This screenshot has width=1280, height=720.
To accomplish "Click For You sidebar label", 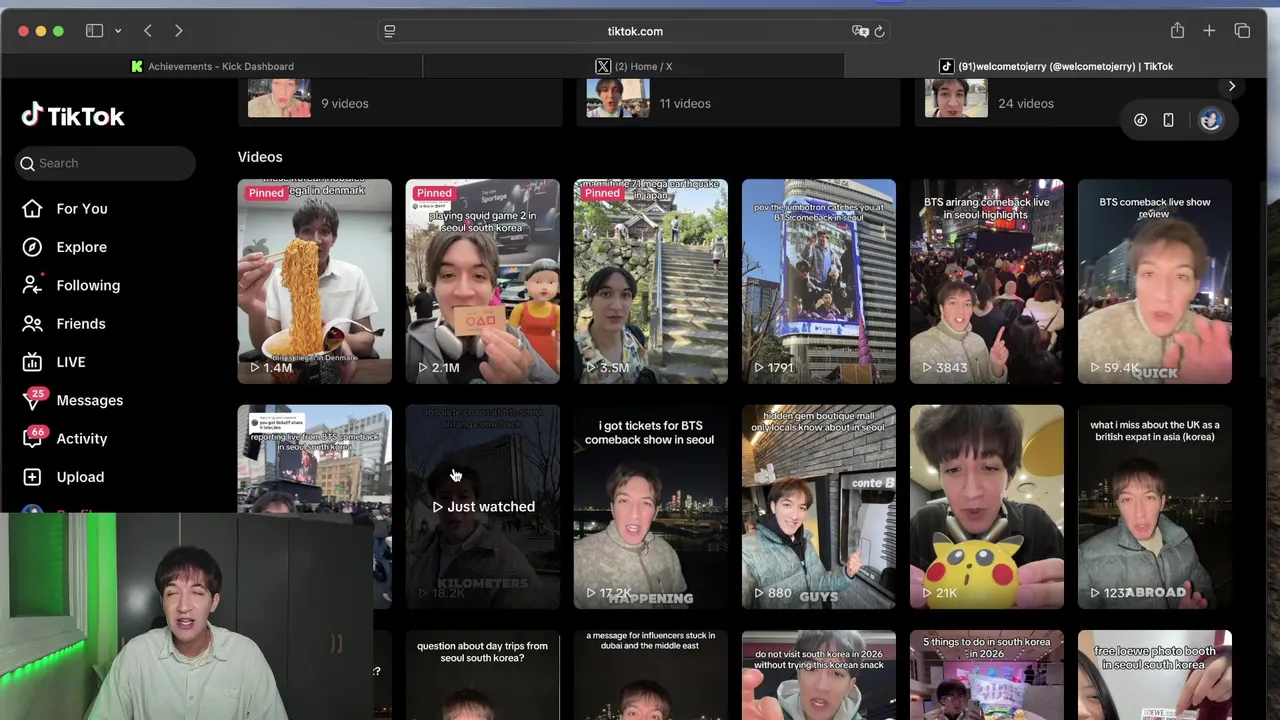I will click(82, 208).
